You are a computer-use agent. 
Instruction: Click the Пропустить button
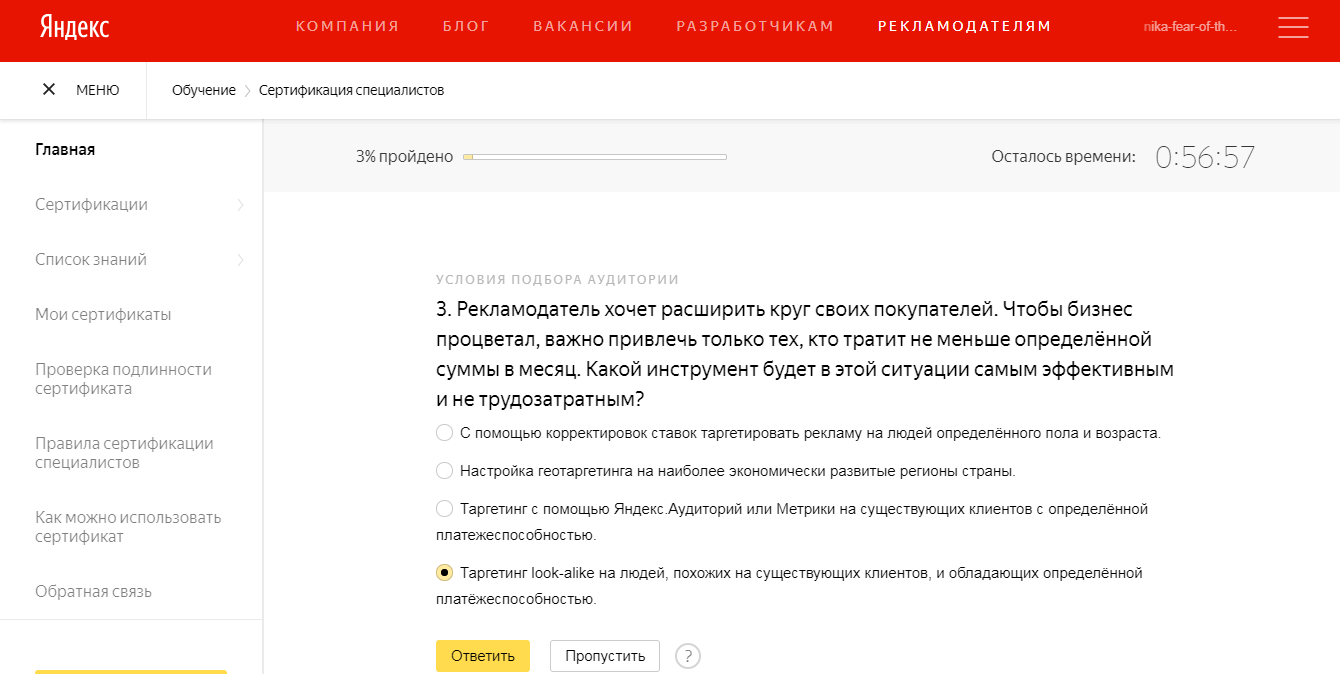pos(604,656)
